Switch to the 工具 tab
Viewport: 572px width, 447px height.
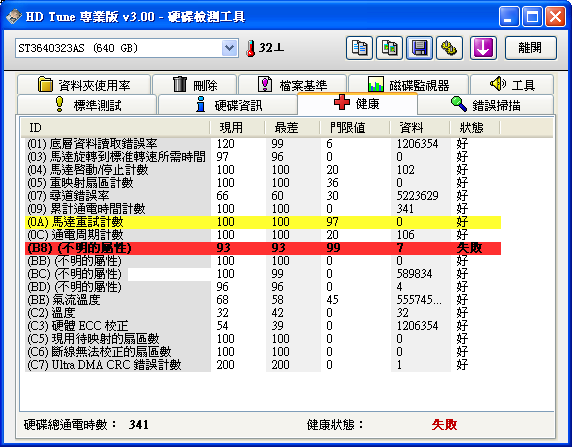click(512, 85)
